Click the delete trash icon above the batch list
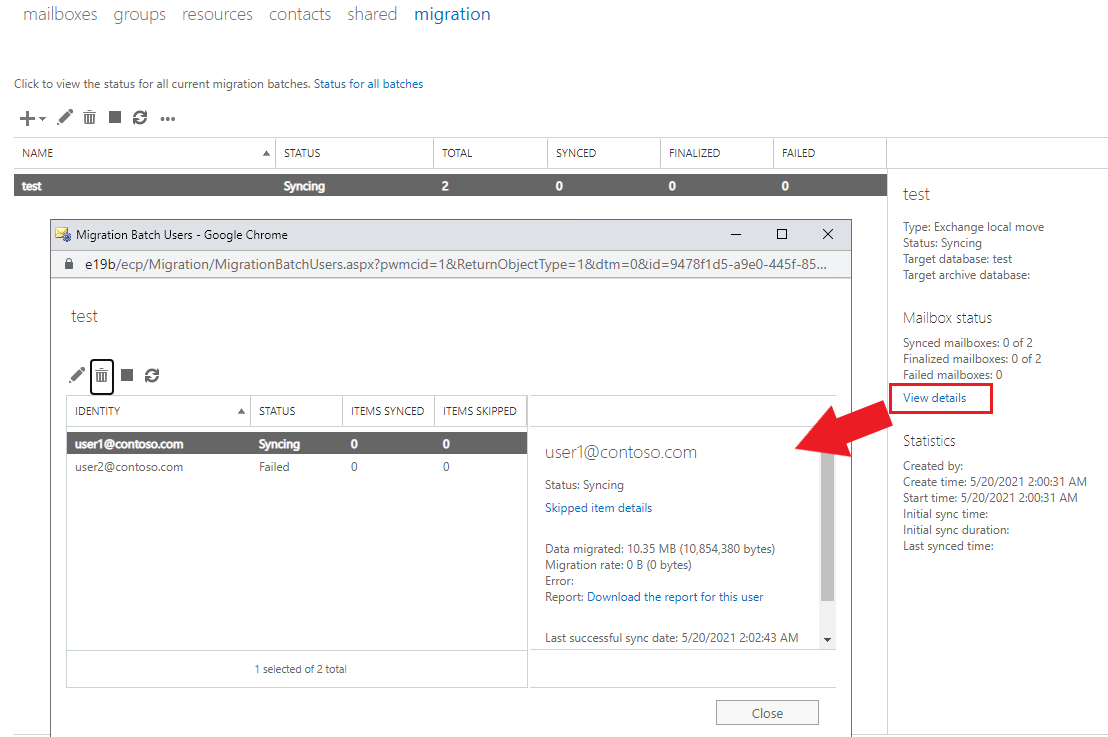Image resolution: width=1108 pixels, height=737 pixels. click(x=89, y=117)
